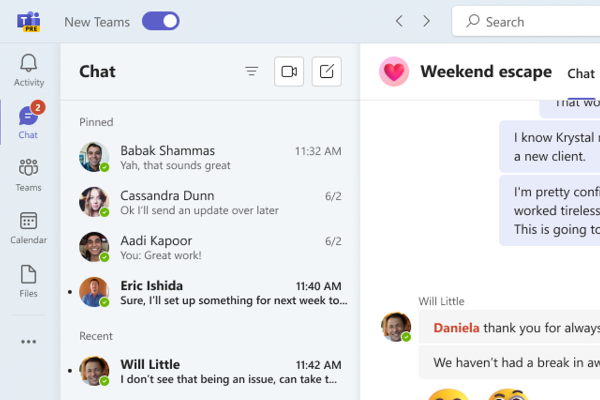This screenshot has height=400, width=600.
Task: Click the Weekend escape heart avatar
Action: tap(394, 72)
